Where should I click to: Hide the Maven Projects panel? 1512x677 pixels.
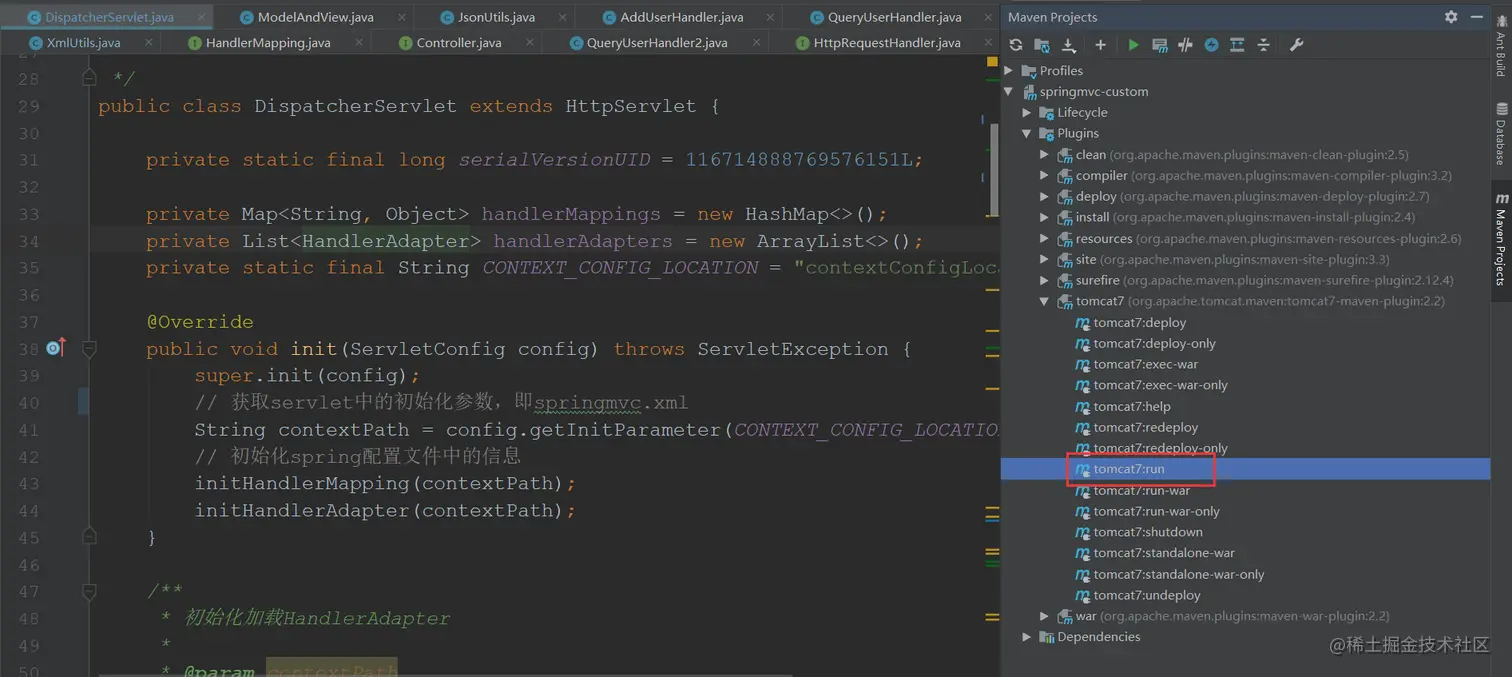point(1477,17)
